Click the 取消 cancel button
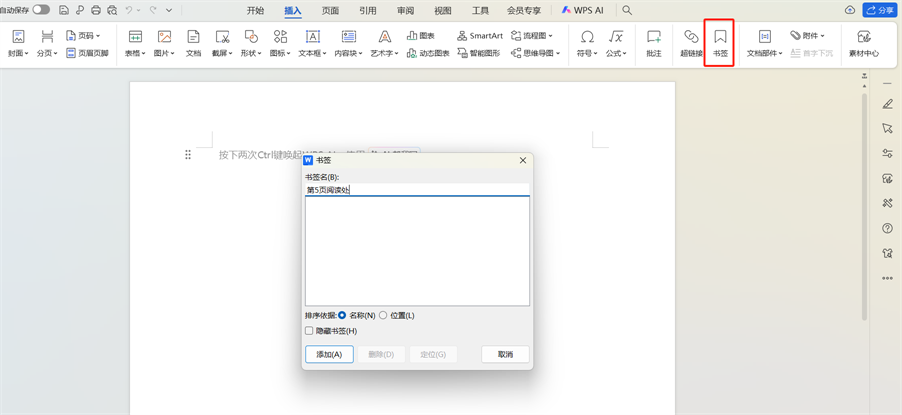902x415 pixels. pos(505,354)
